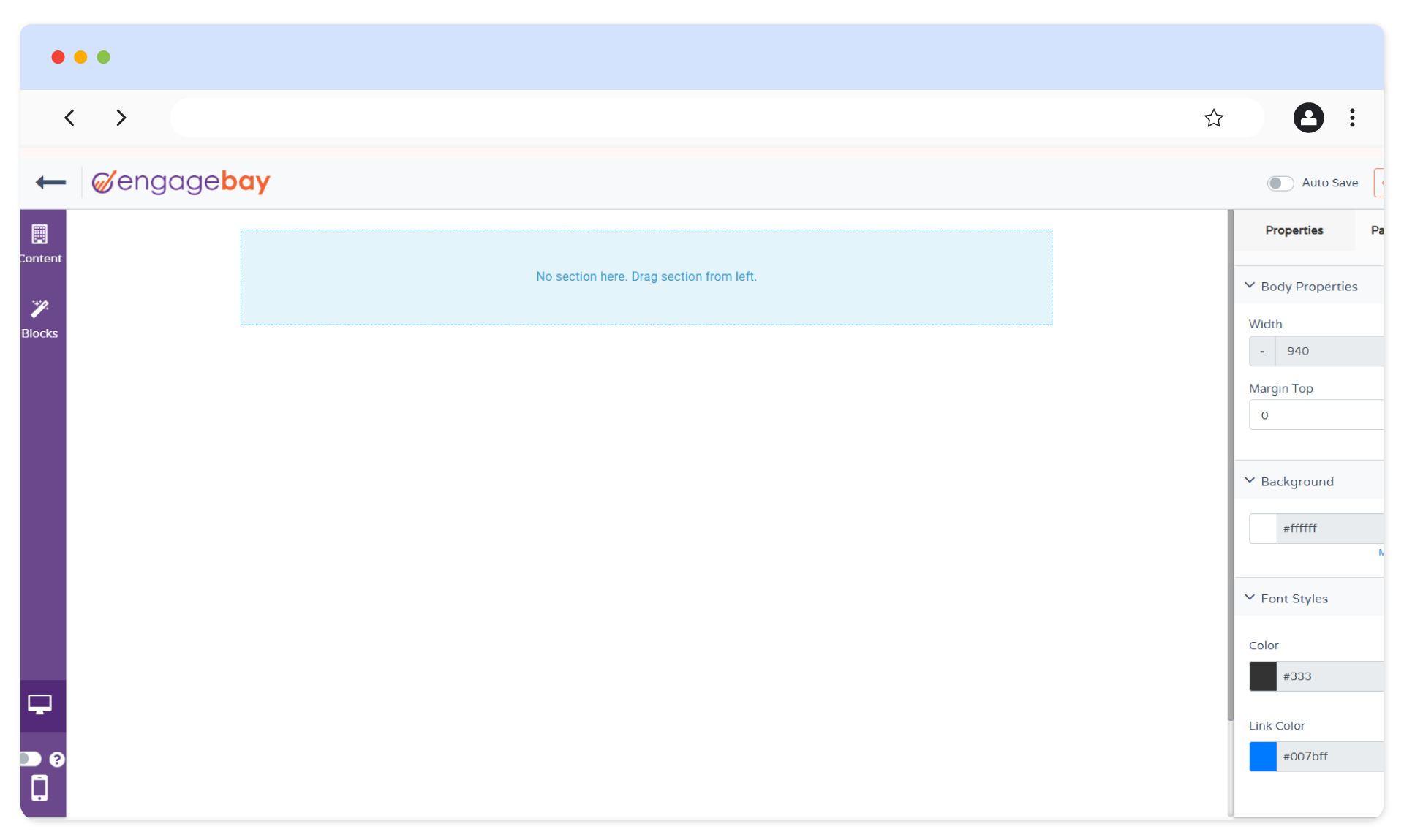Image resolution: width=1404 pixels, height=840 pixels.
Task: Open the browser profile avatar
Action: (x=1308, y=118)
